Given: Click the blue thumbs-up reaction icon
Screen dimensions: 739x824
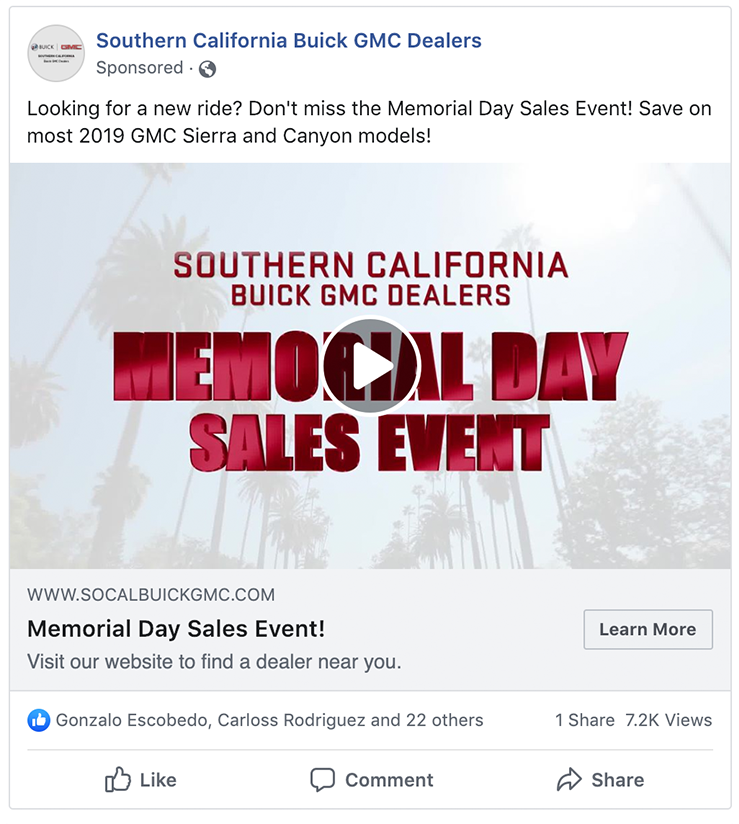Looking at the screenshot, I should click(x=39, y=719).
